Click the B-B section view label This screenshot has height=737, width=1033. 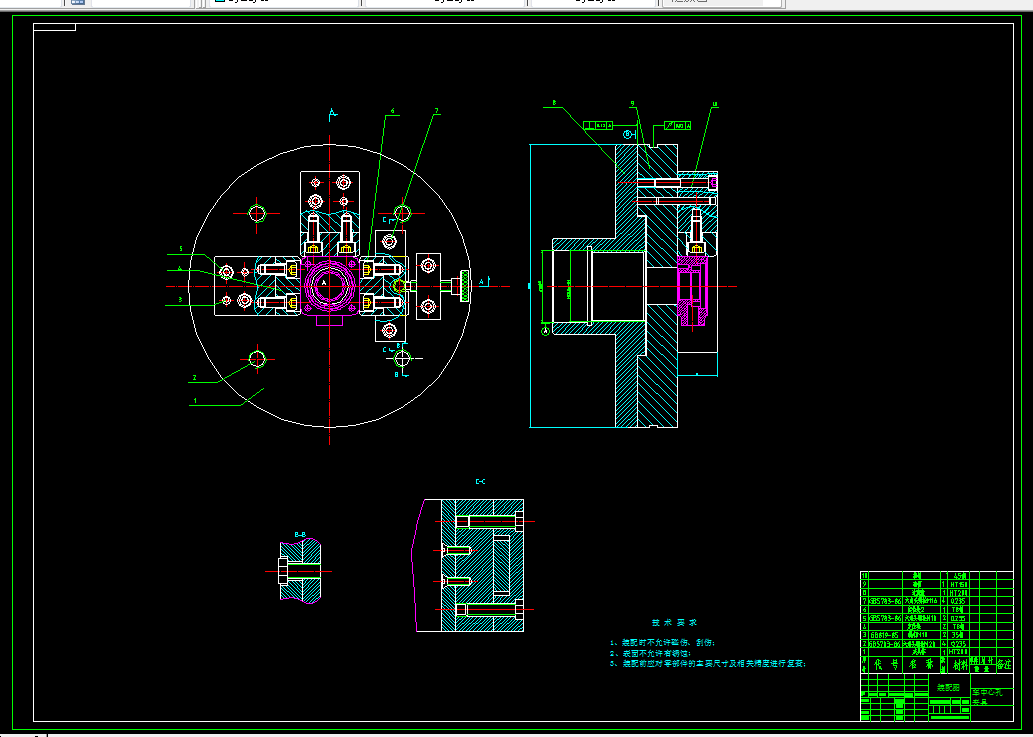[300, 534]
